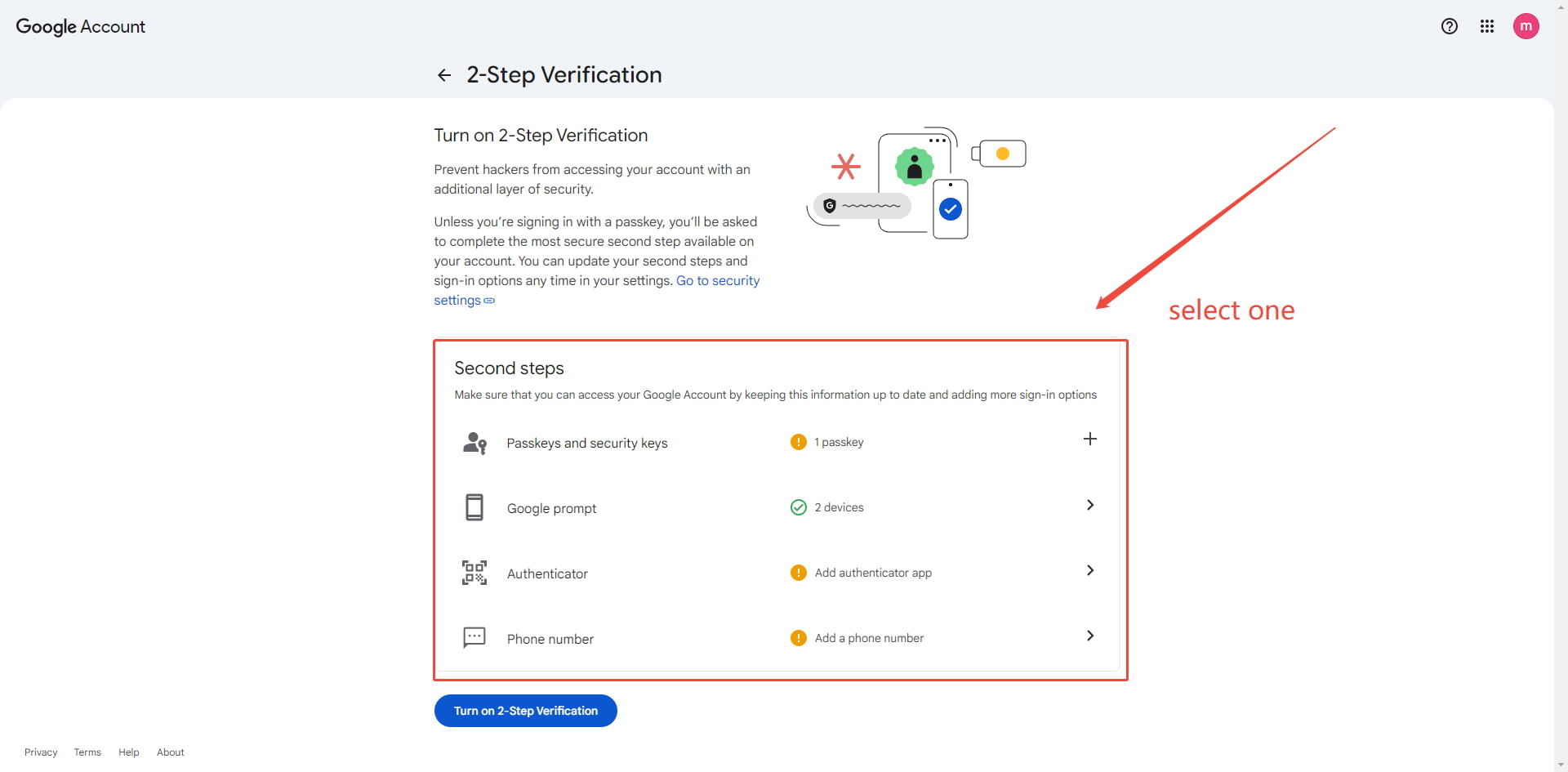Select the Add authenticator app status text
This screenshot has height=772, width=1568.
[873, 573]
